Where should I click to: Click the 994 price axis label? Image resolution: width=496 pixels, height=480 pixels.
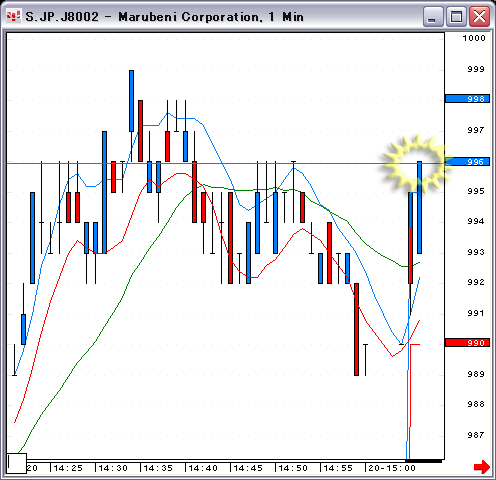click(476, 221)
